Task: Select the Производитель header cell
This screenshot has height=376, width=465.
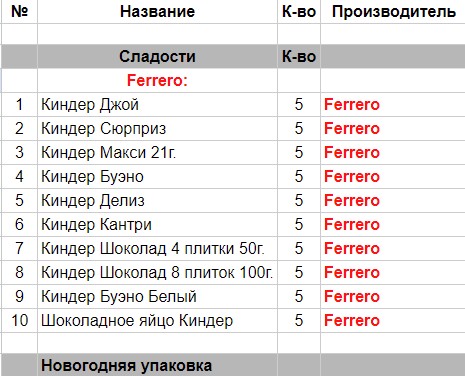Action: click(x=393, y=12)
